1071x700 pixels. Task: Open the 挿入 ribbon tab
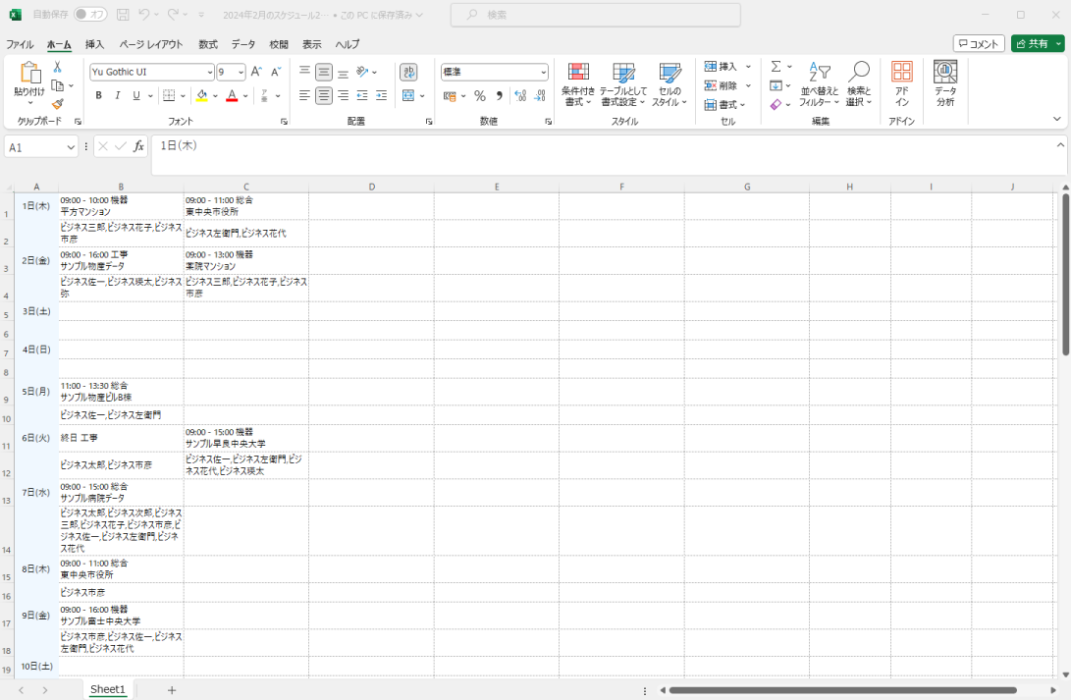[94, 44]
